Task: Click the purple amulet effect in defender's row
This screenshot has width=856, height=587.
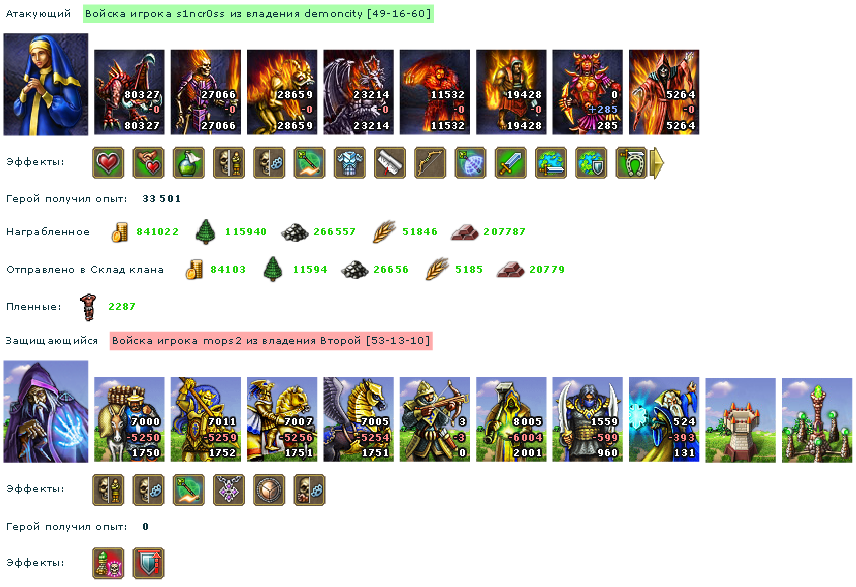Action: [229, 490]
